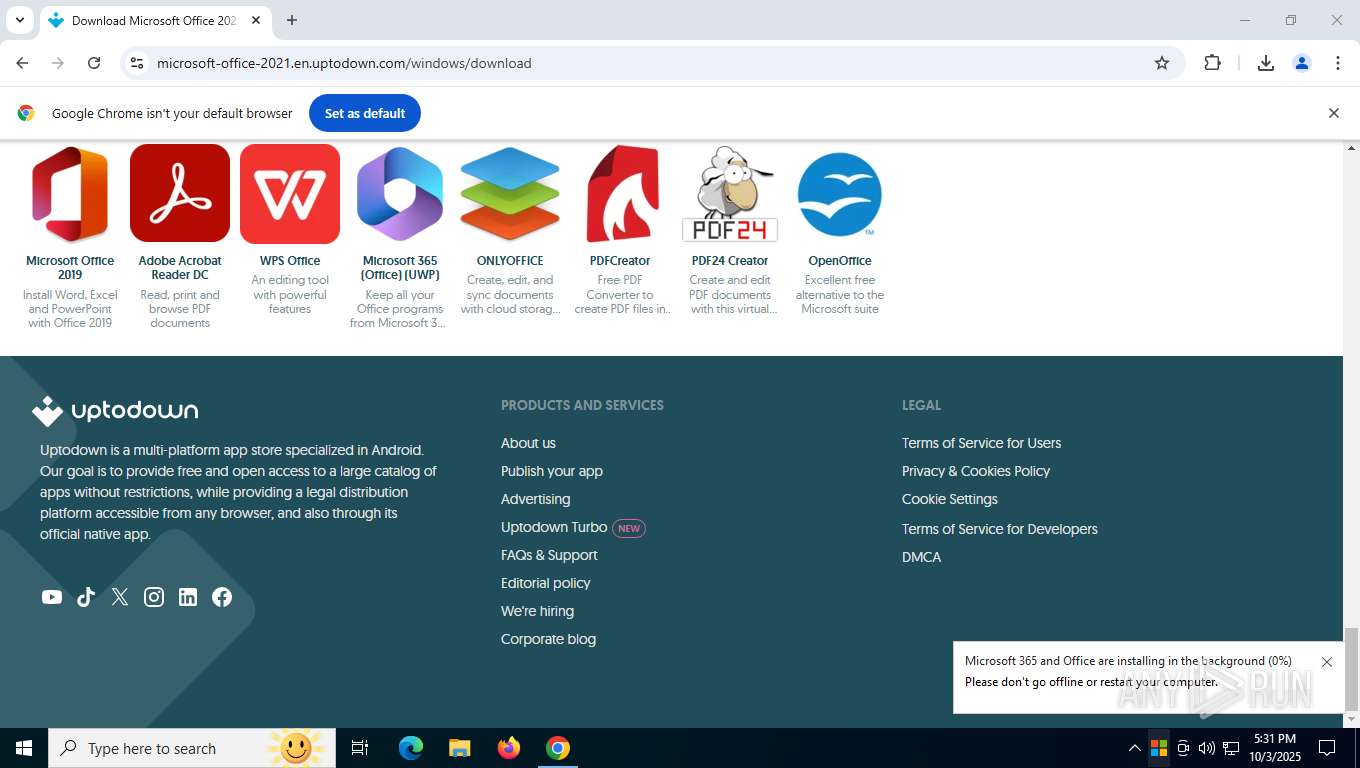Open the PDF24 Creator sheep icon
Viewport: 1360px width, 768px height.
coord(730,194)
